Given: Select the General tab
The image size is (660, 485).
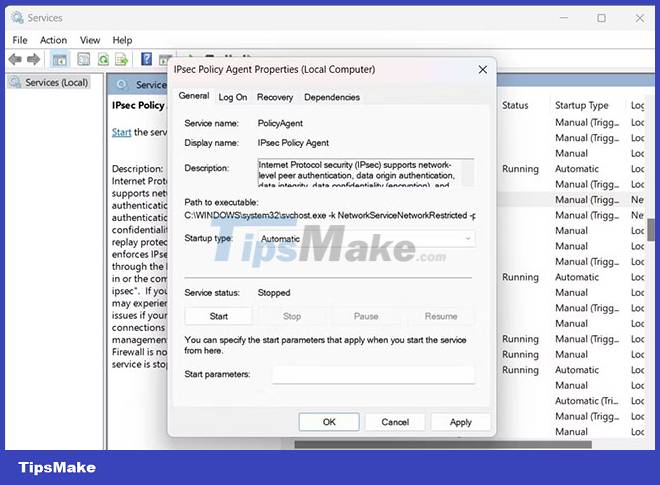Looking at the screenshot, I should click(x=194, y=96).
